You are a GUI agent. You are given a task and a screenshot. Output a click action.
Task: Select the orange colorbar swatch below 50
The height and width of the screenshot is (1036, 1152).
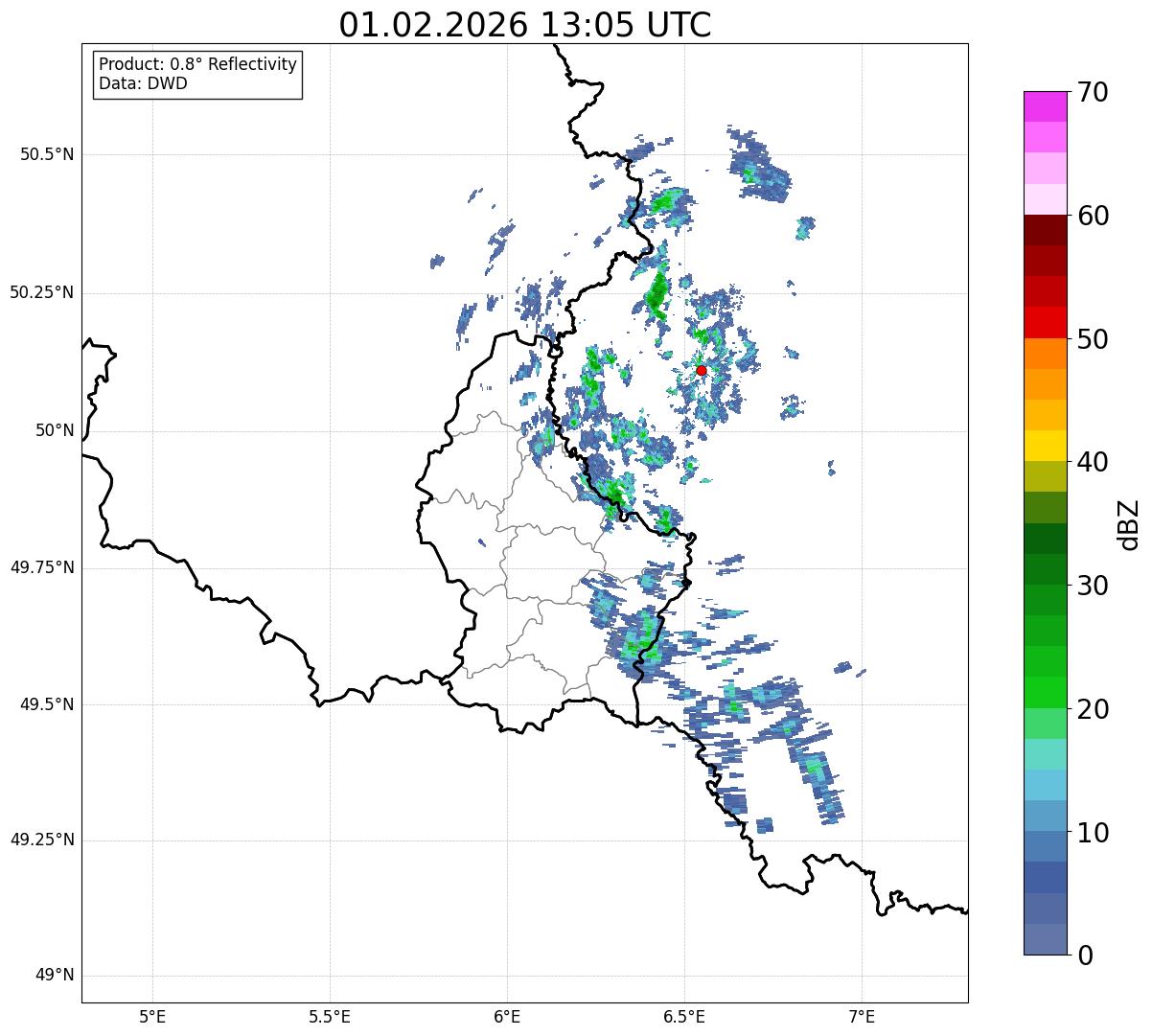(1046, 353)
